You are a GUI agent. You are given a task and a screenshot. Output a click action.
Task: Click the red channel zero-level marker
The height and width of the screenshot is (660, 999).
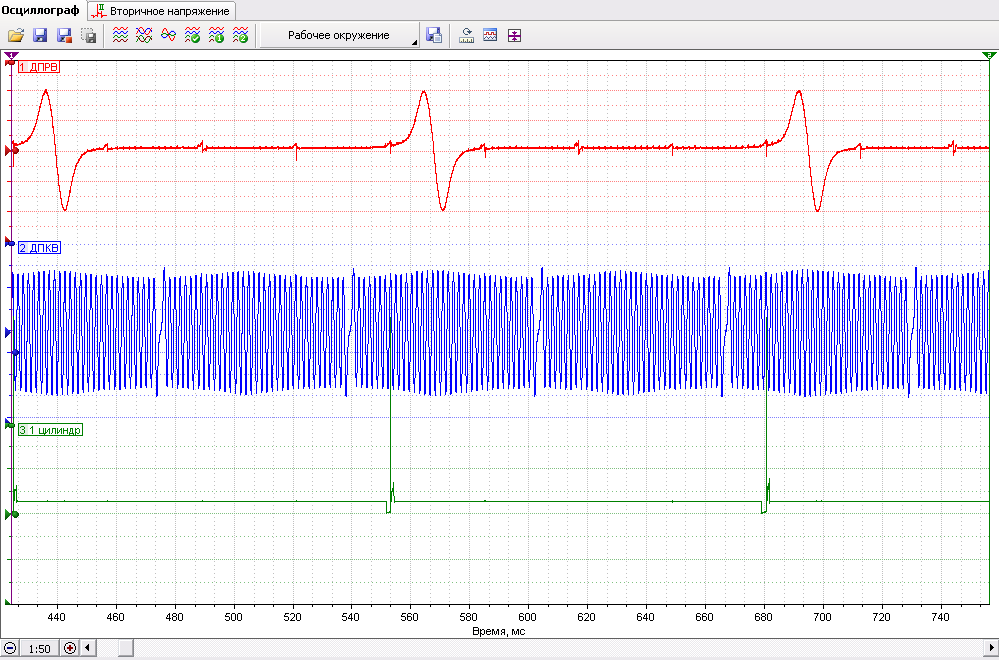11,151
